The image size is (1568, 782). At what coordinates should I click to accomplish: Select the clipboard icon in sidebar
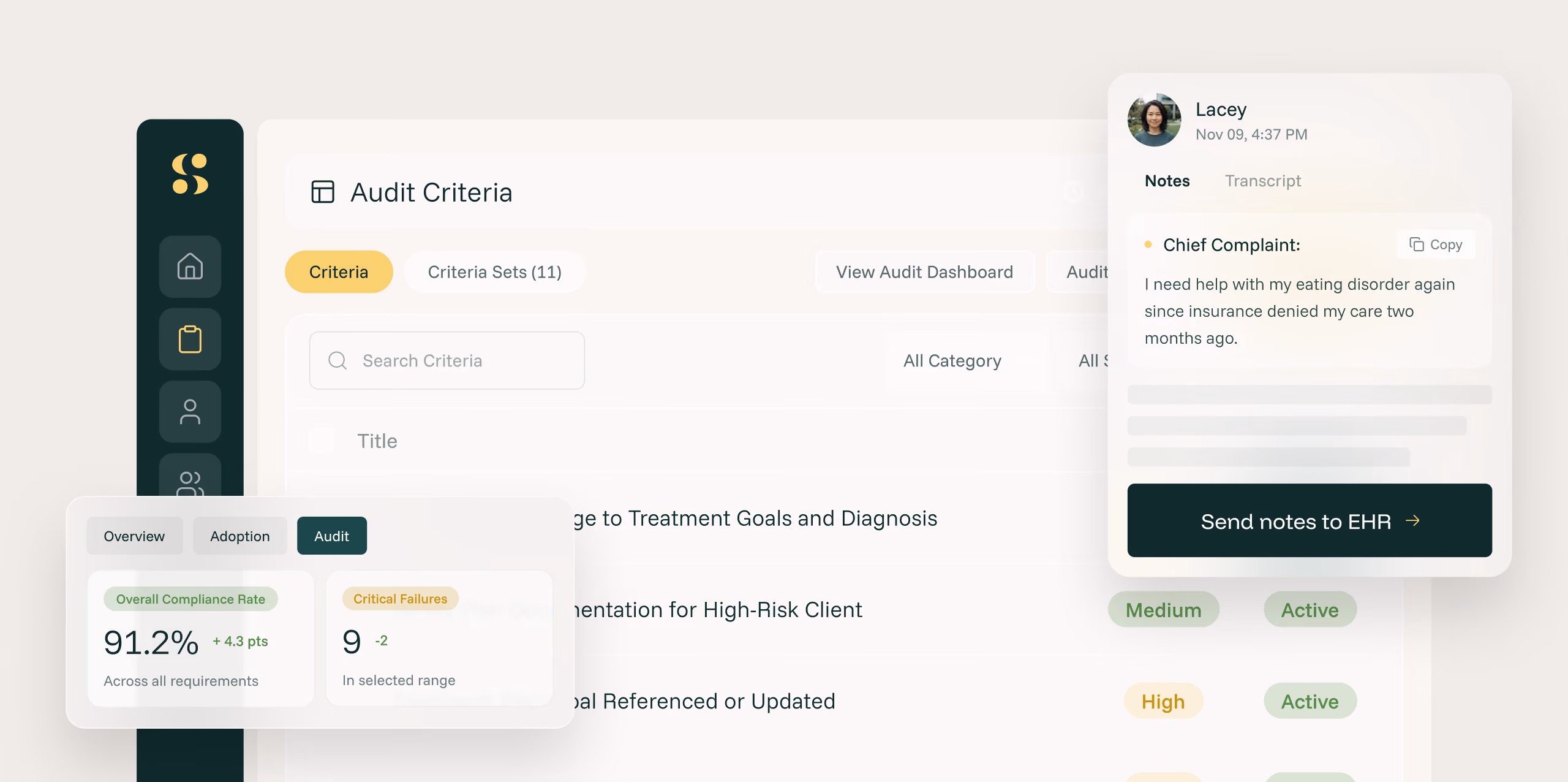click(190, 339)
